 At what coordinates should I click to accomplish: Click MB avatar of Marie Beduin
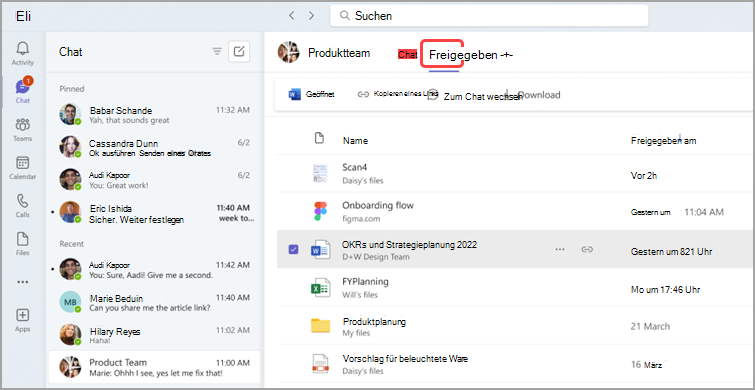(70, 302)
